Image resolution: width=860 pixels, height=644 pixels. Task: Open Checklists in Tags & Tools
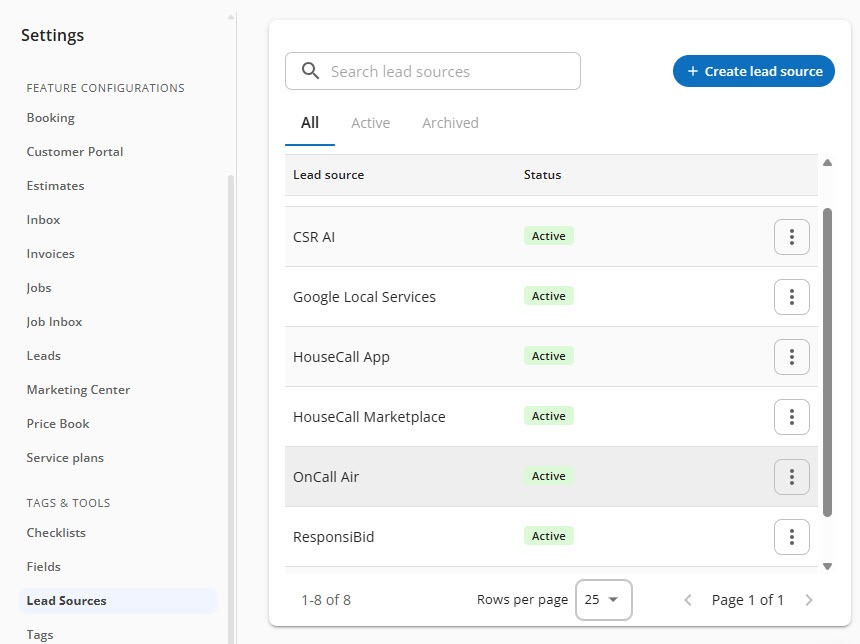coord(56,533)
